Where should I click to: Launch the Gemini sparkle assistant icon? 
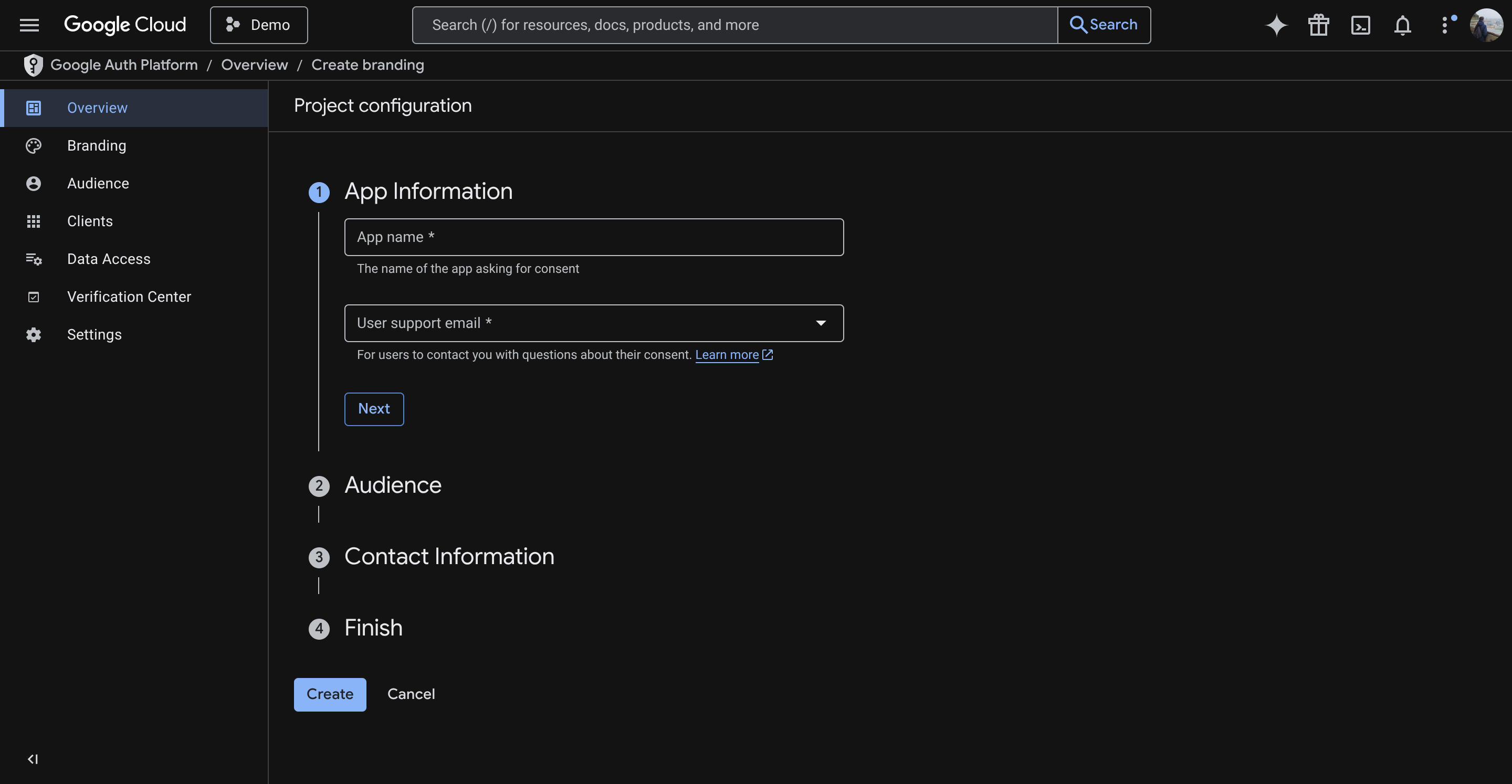click(x=1276, y=25)
